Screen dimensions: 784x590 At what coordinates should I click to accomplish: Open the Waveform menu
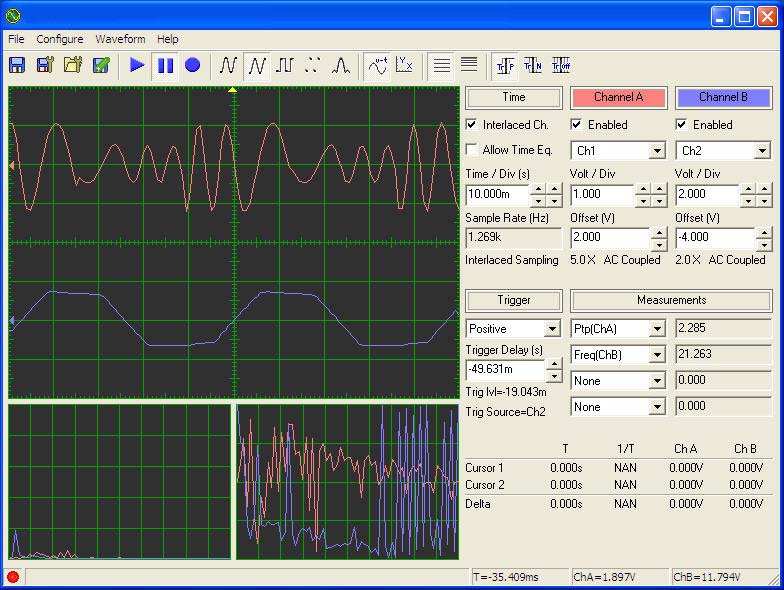tap(120, 39)
